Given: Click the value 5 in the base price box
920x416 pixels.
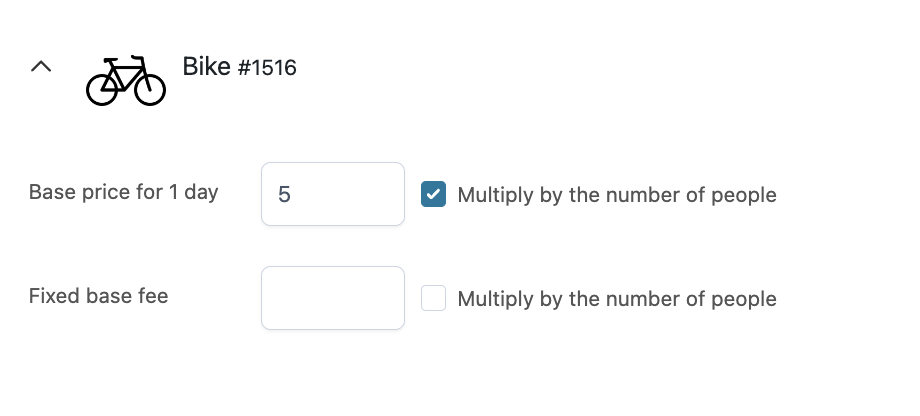Looking at the screenshot, I should coord(285,195).
